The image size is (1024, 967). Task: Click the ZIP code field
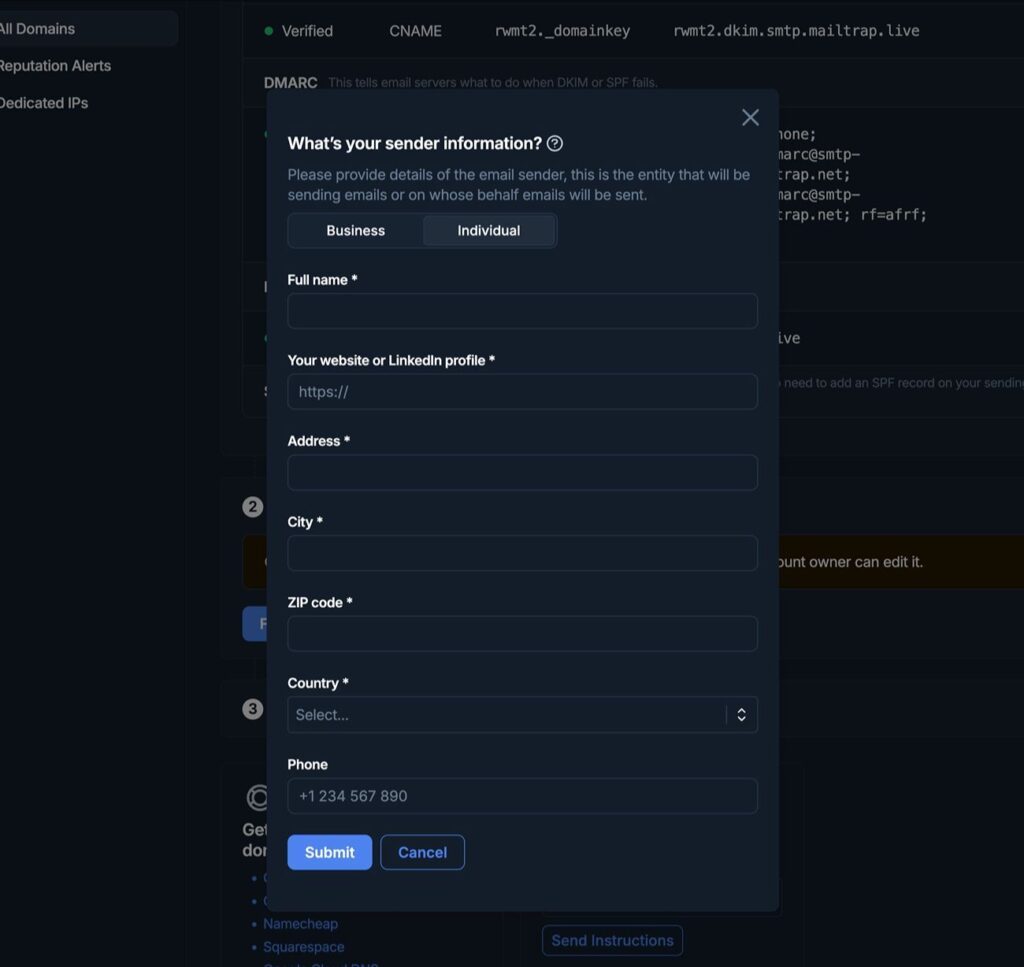[522, 634]
